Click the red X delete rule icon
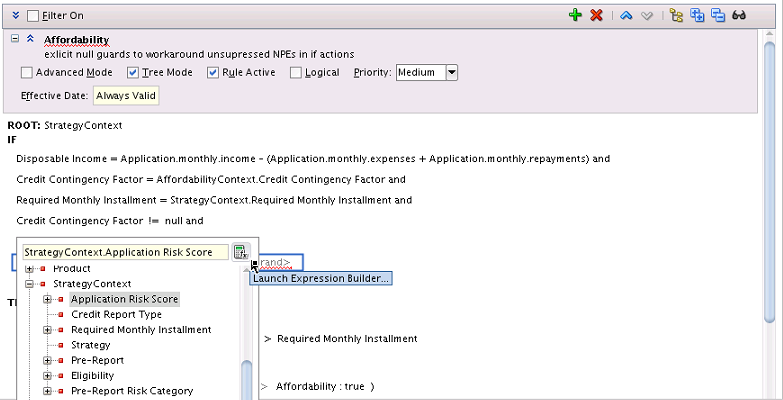 tap(596, 15)
